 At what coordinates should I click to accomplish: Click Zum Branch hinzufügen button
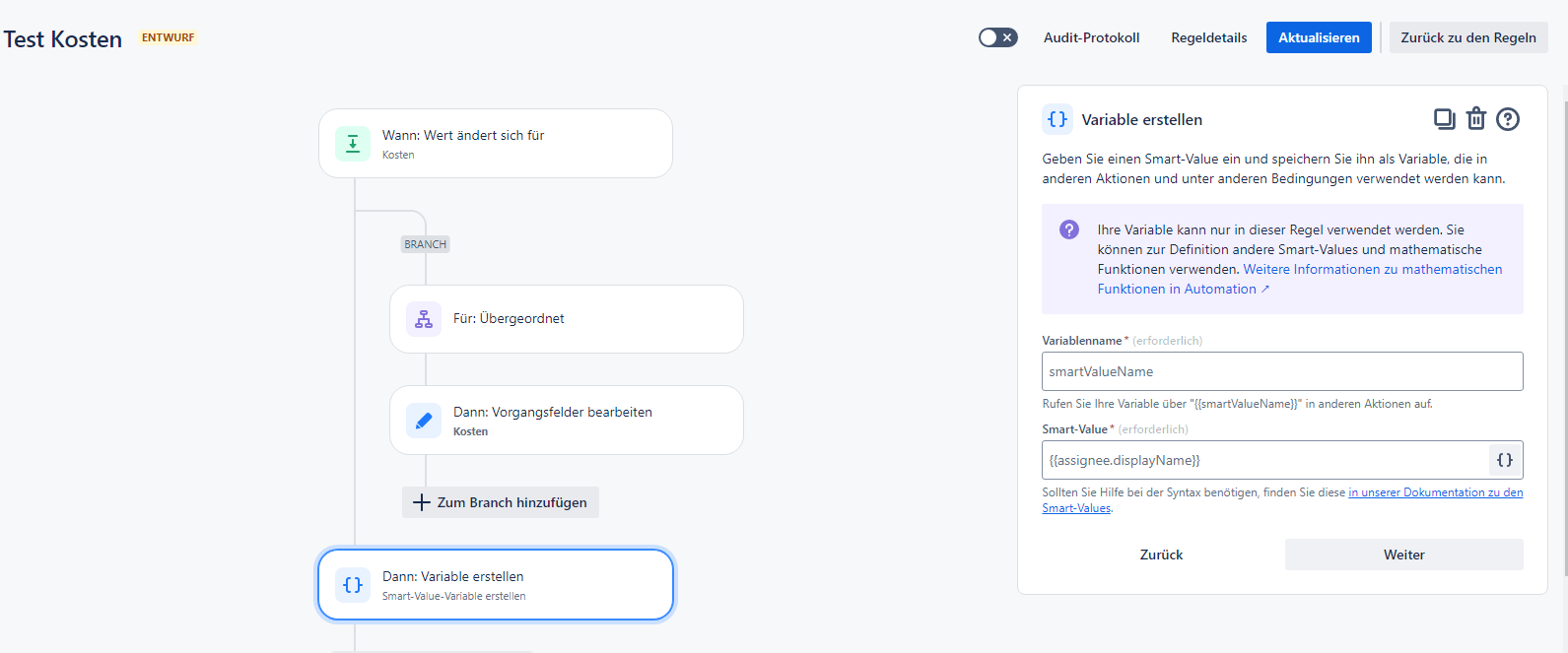click(501, 502)
